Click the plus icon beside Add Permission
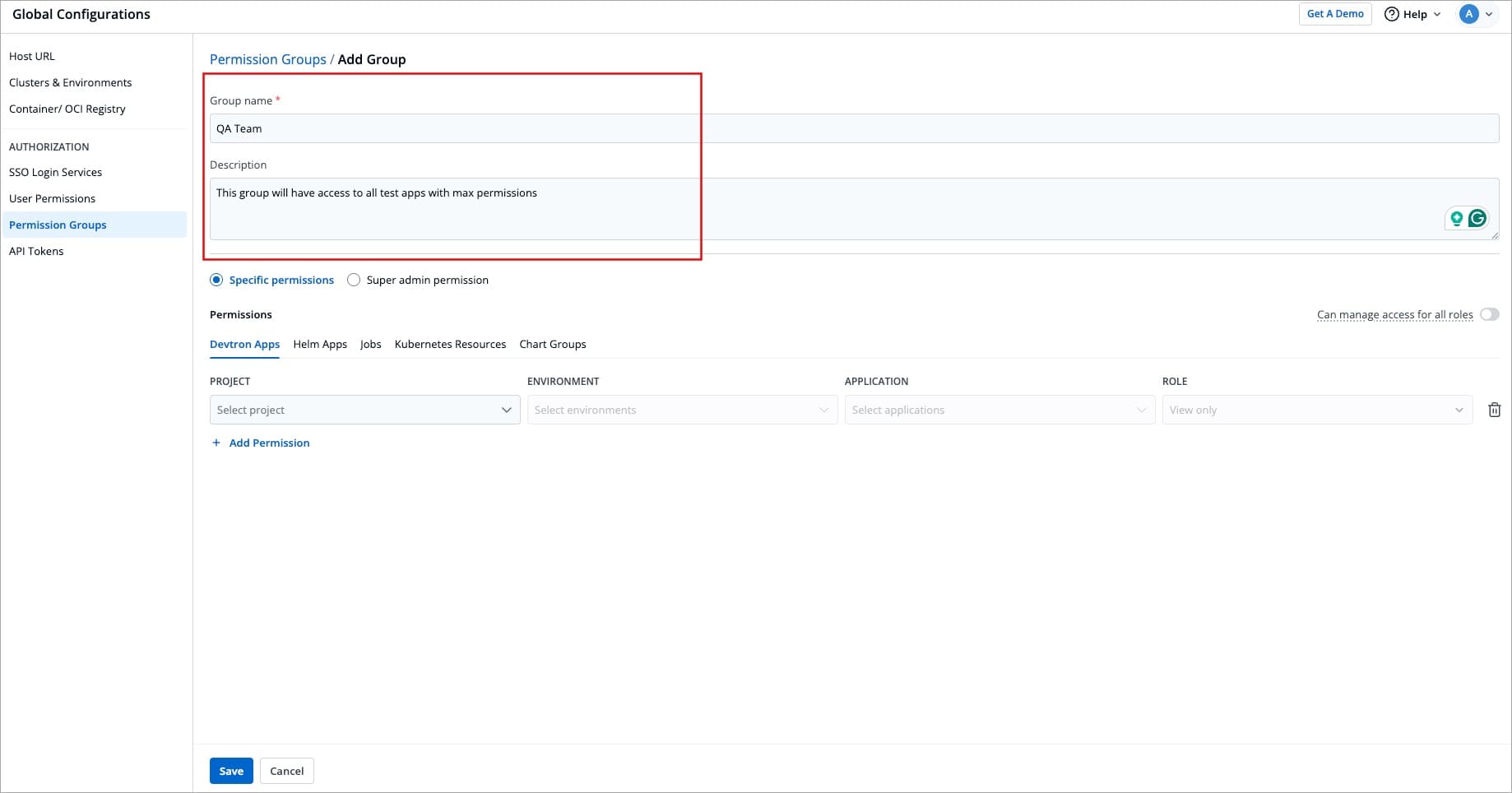This screenshot has width=1512, height=793. 216,443
